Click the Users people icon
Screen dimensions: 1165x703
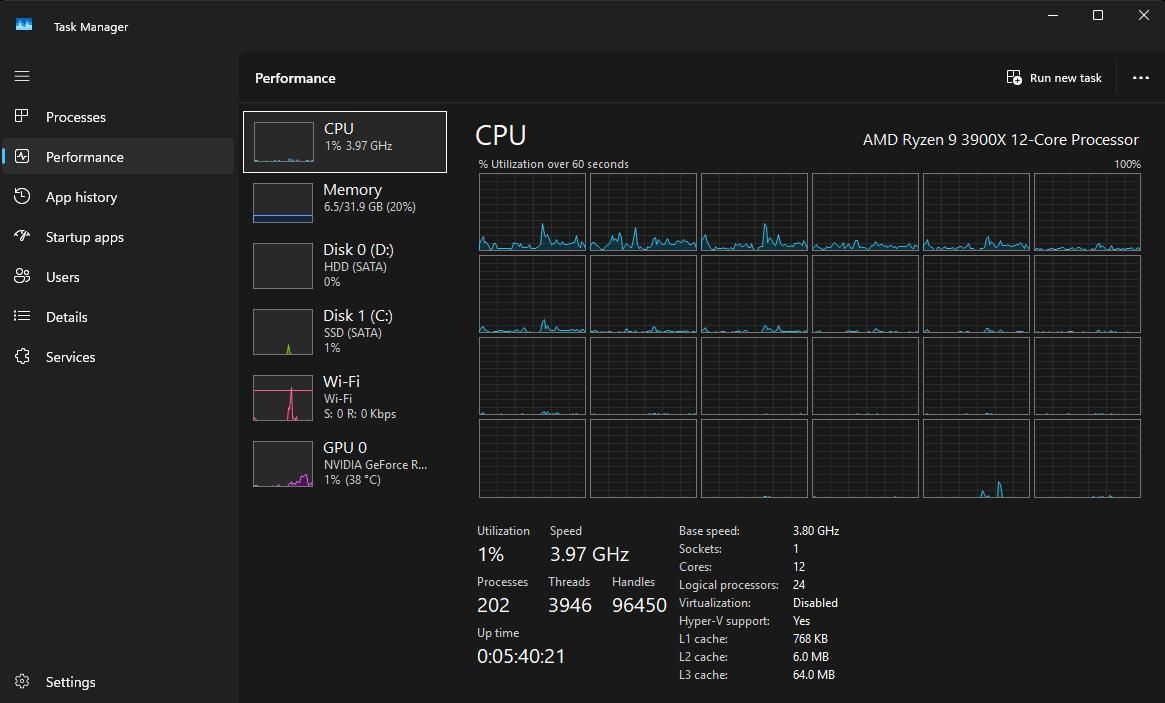22,276
